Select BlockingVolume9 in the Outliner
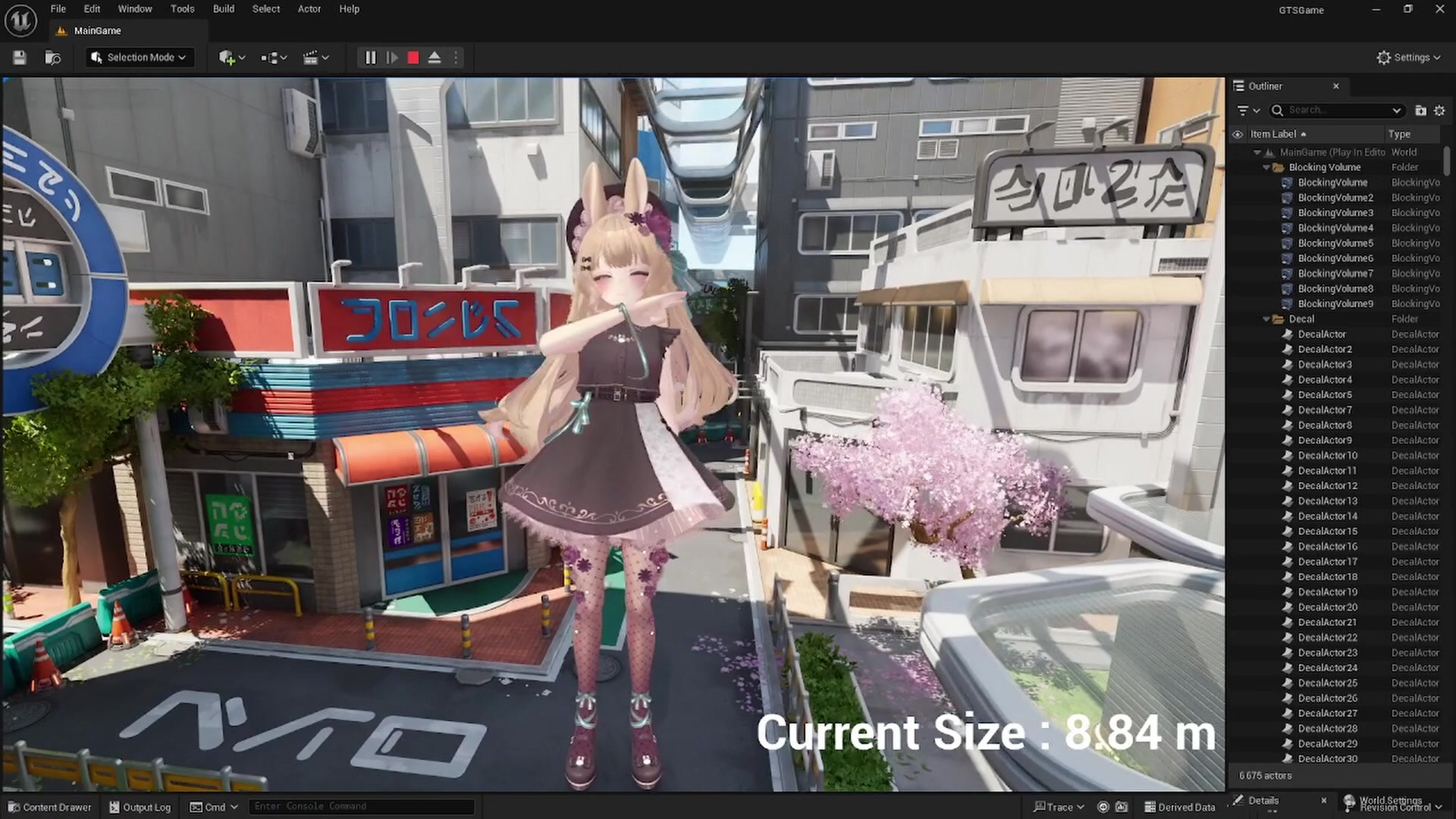 point(1335,304)
